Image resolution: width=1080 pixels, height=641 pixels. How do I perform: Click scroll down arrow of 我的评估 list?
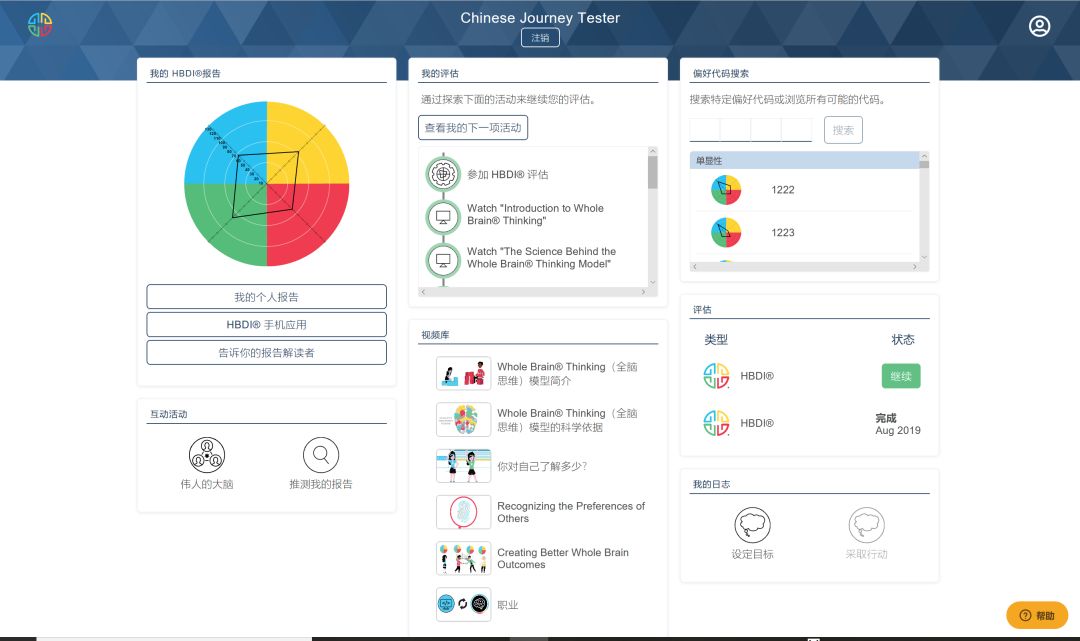pos(653,282)
